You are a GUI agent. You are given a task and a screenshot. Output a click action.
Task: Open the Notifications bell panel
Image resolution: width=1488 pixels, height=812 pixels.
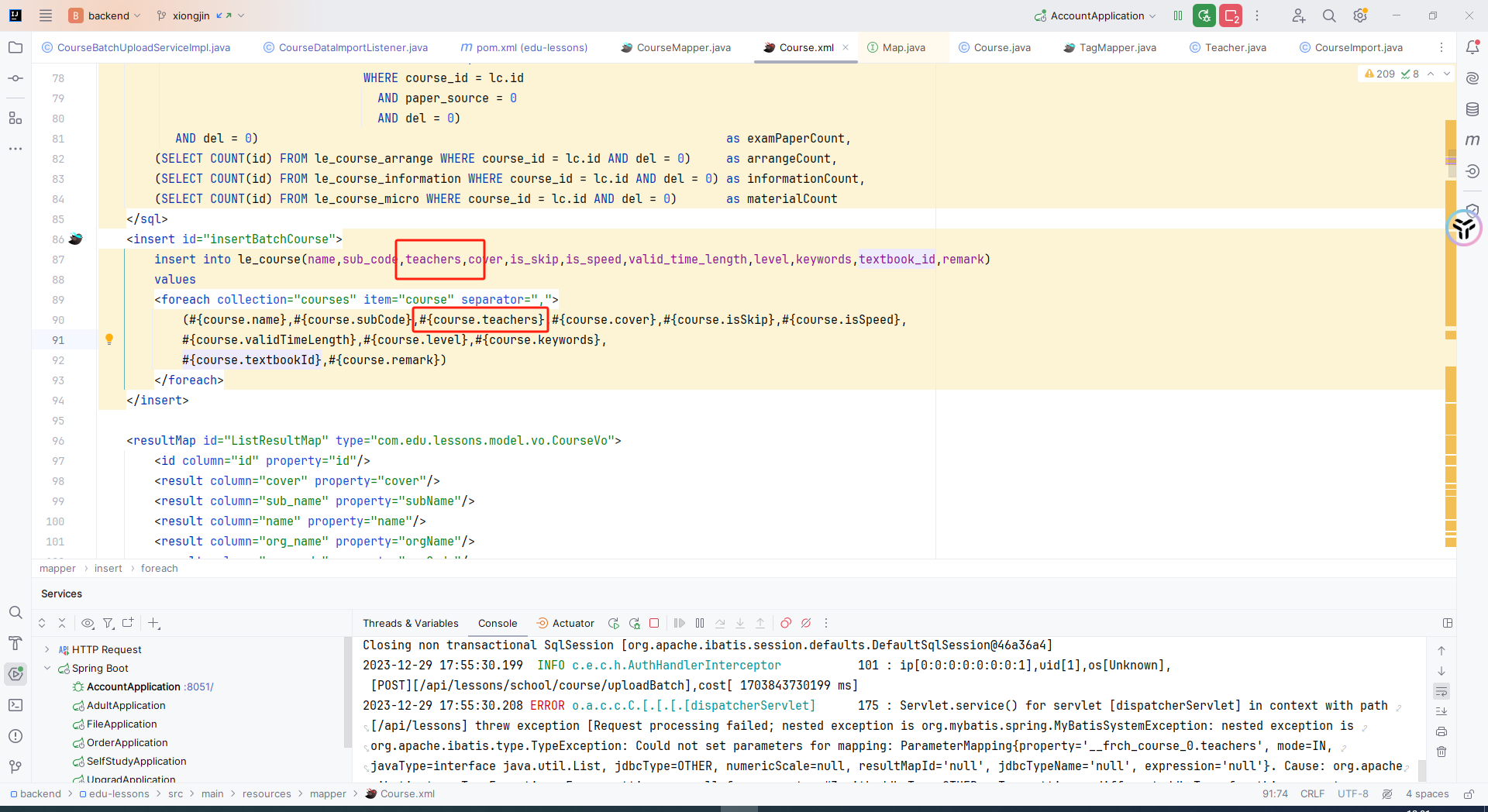coord(1472,47)
